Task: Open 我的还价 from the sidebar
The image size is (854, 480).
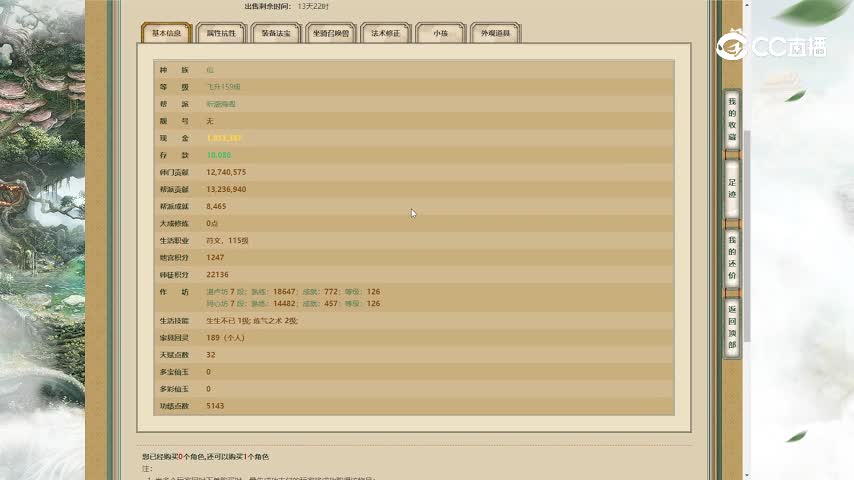Action: [732, 258]
